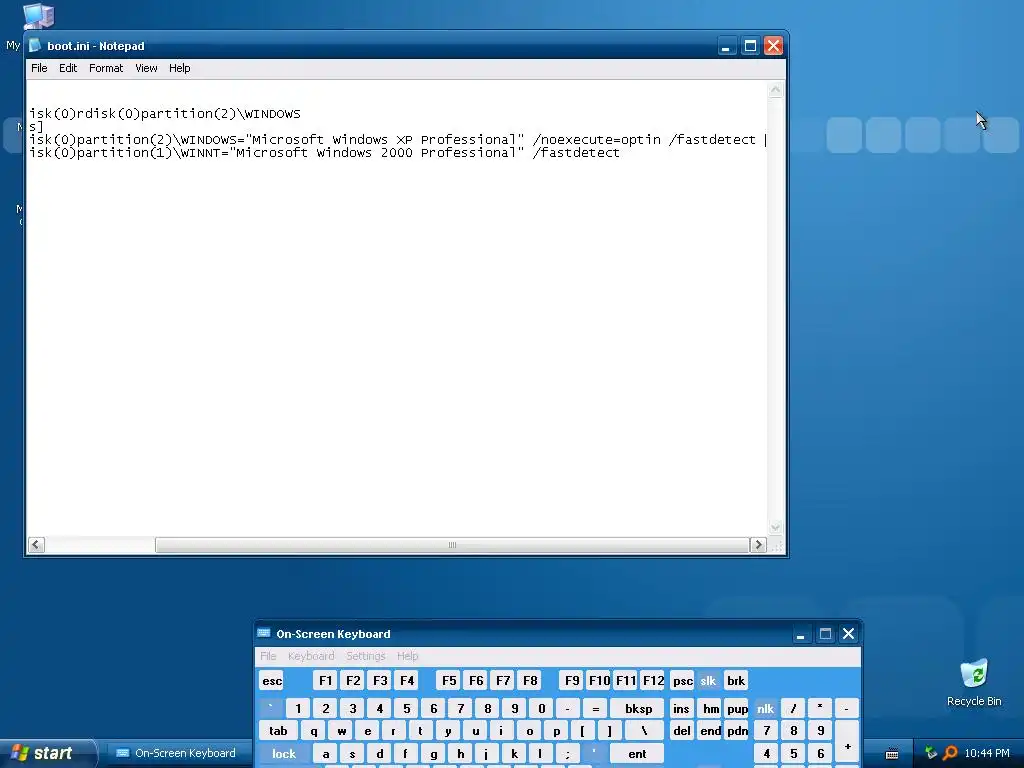Click the F12 key on On-Screen Keyboard
The height and width of the screenshot is (768, 1024).
point(653,680)
